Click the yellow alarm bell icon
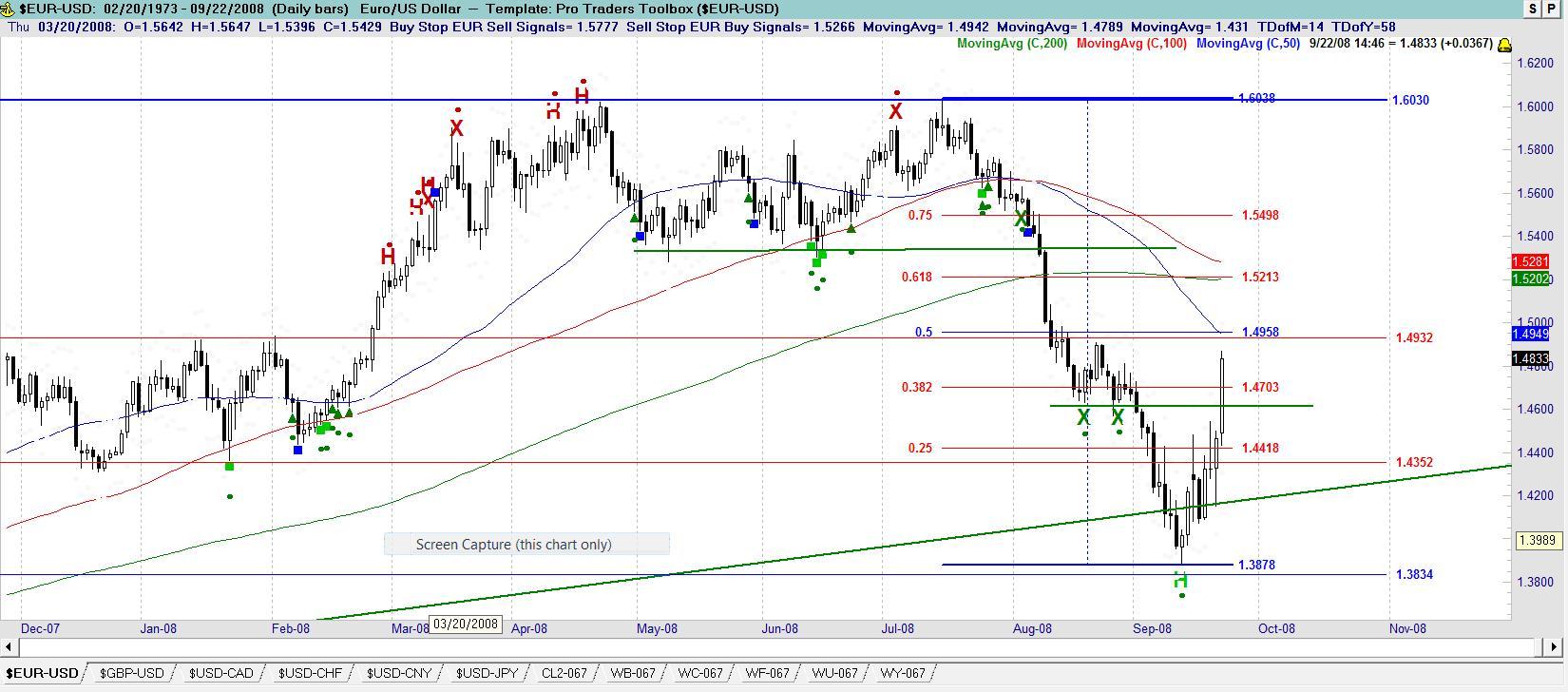1568x692 pixels. click(x=1504, y=45)
